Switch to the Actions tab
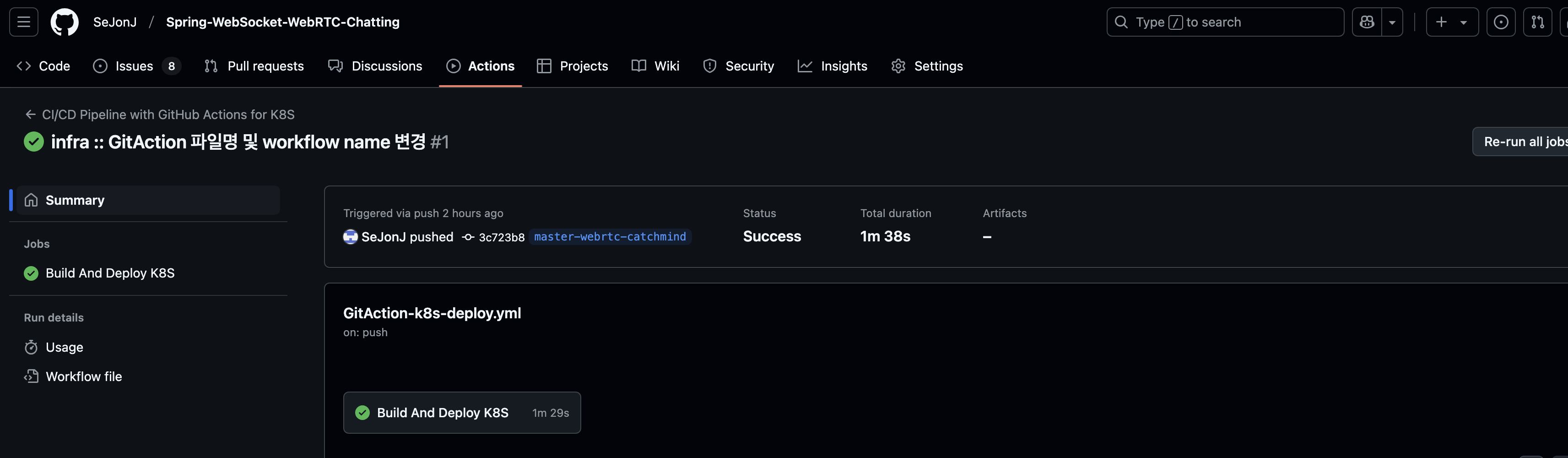Screen dimensions: 1568x458 point(480,66)
